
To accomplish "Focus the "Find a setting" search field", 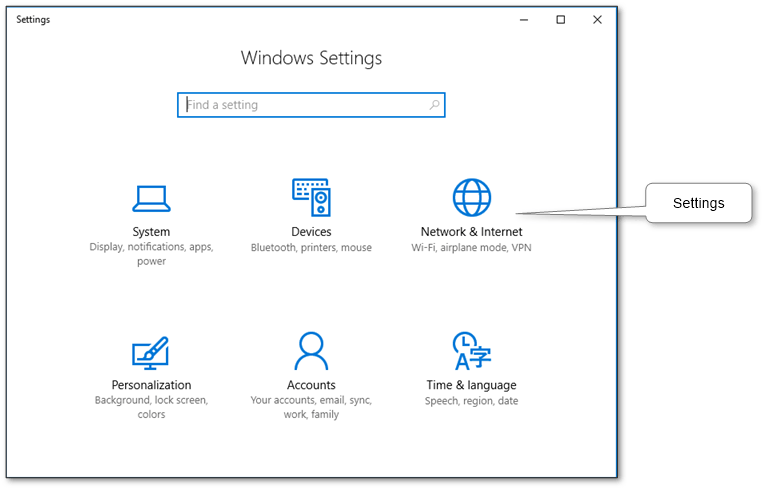I will click(x=300, y=105).
